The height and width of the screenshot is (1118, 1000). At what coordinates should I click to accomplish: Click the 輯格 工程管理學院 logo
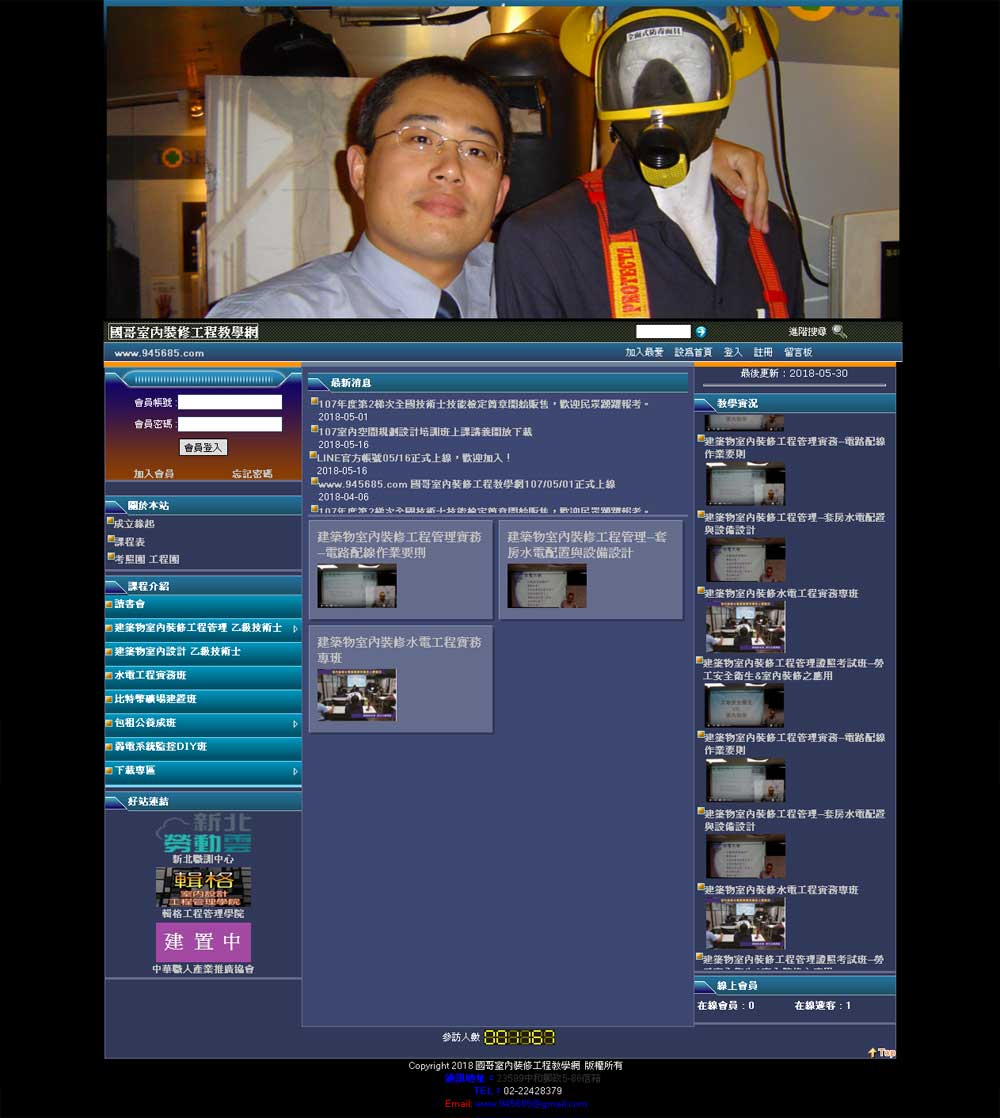coord(203,887)
